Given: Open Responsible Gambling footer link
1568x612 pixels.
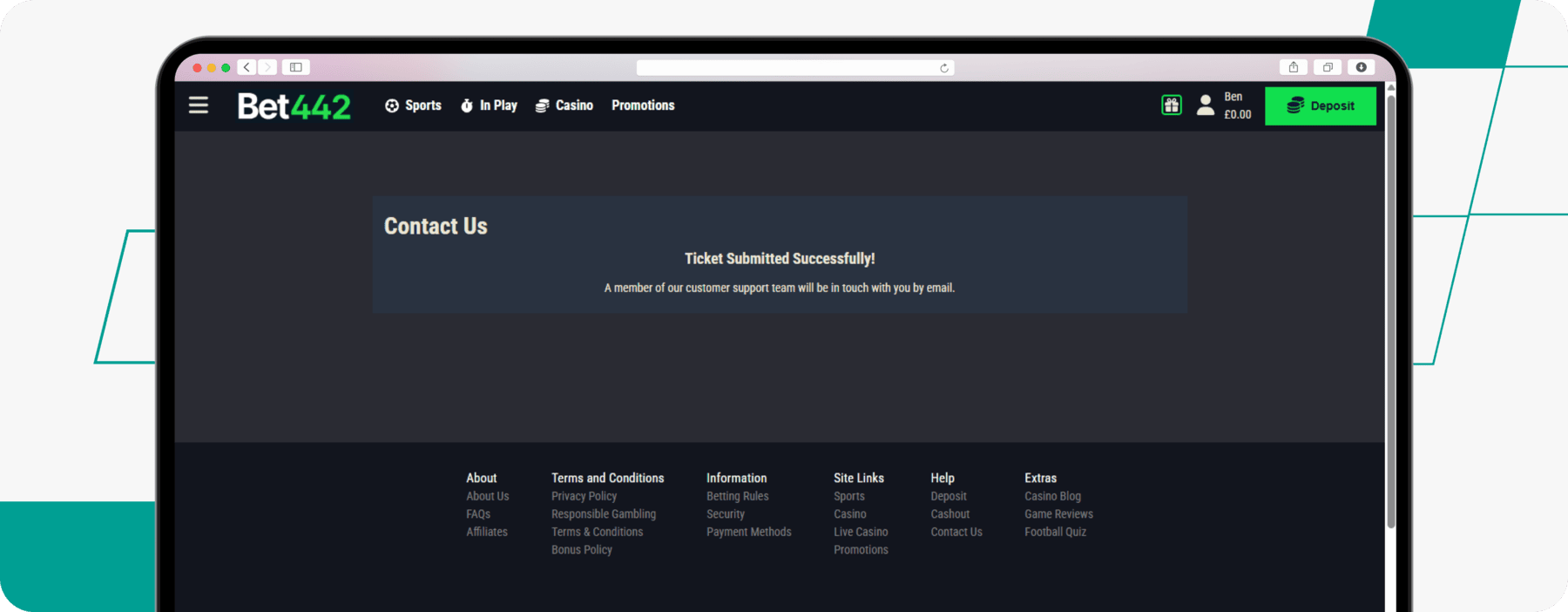Looking at the screenshot, I should click(x=604, y=514).
